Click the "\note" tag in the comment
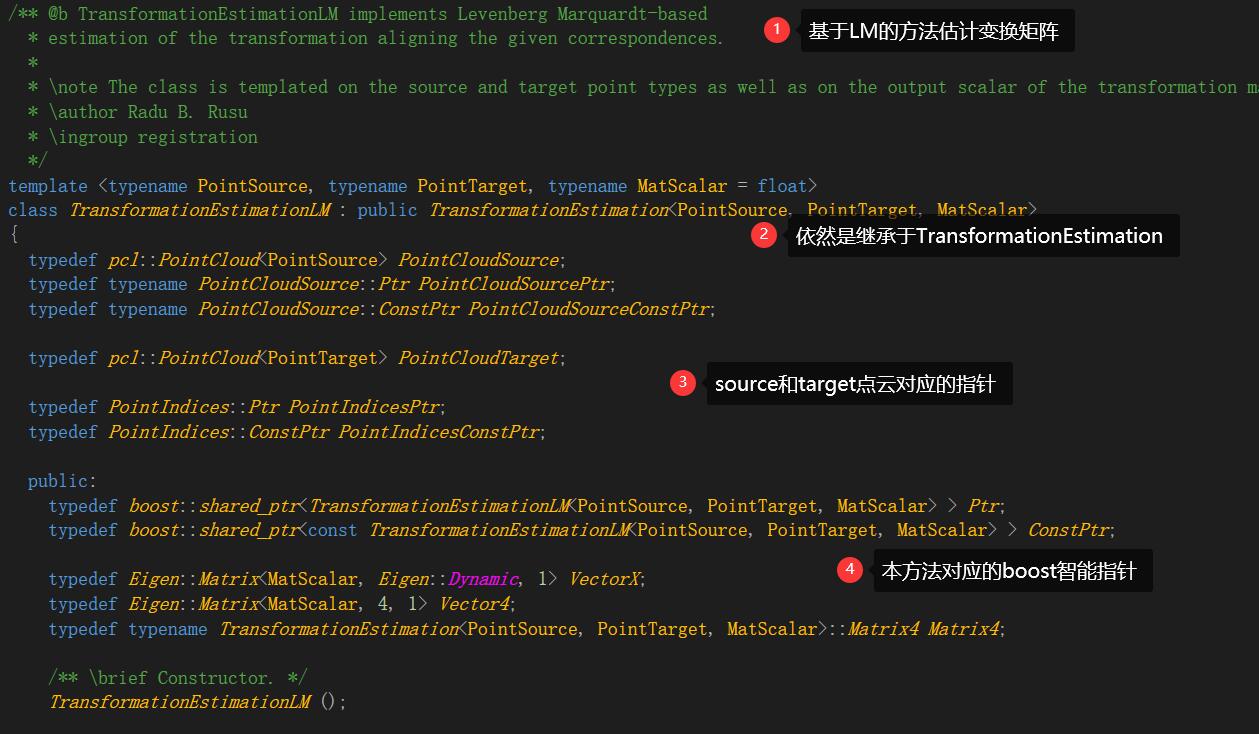The image size is (1259, 734). 73,87
